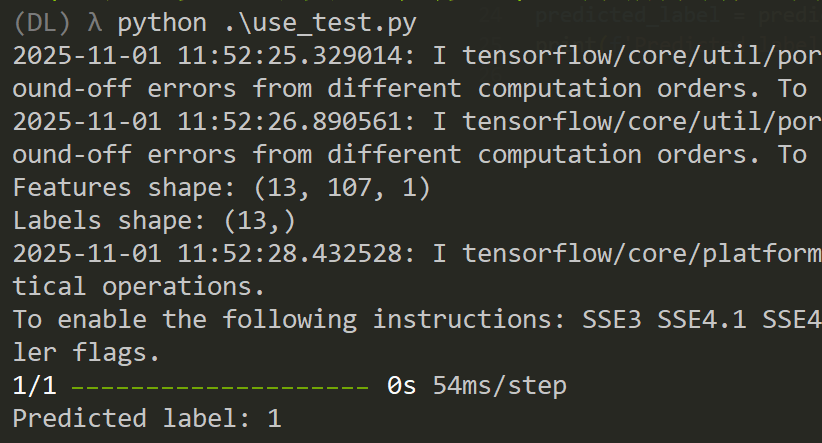Image resolution: width=822 pixels, height=443 pixels.
Task: Click the dashed progress bar
Action: coord(220,385)
